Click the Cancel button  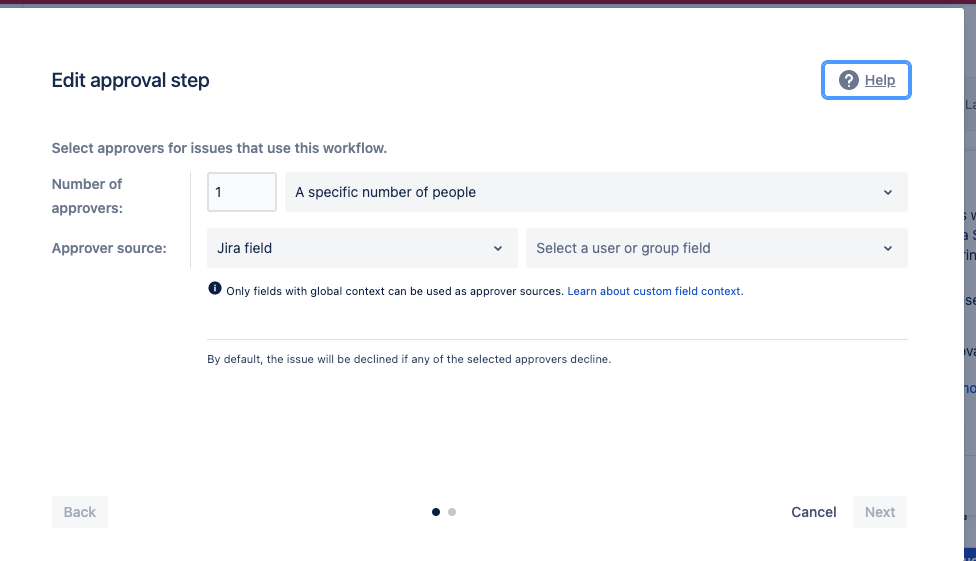click(x=814, y=512)
